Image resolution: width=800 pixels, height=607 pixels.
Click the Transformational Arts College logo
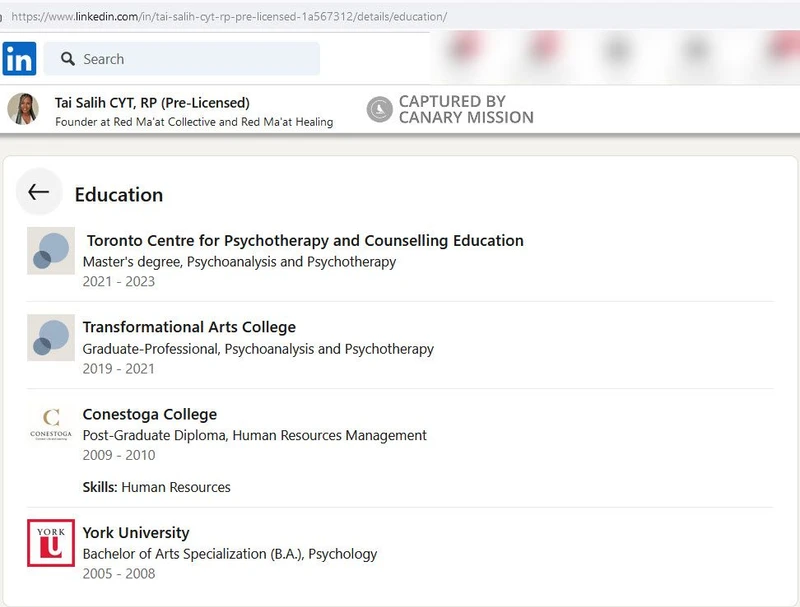pyautogui.click(x=50, y=338)
